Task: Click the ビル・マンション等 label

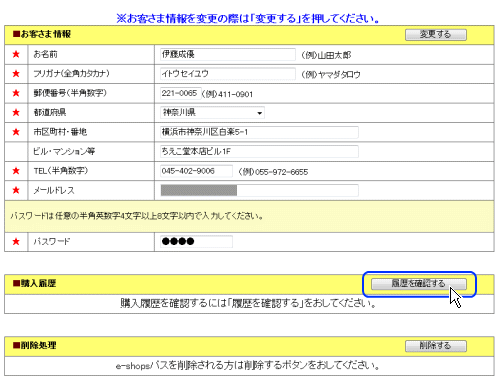Action: point(64,151)
